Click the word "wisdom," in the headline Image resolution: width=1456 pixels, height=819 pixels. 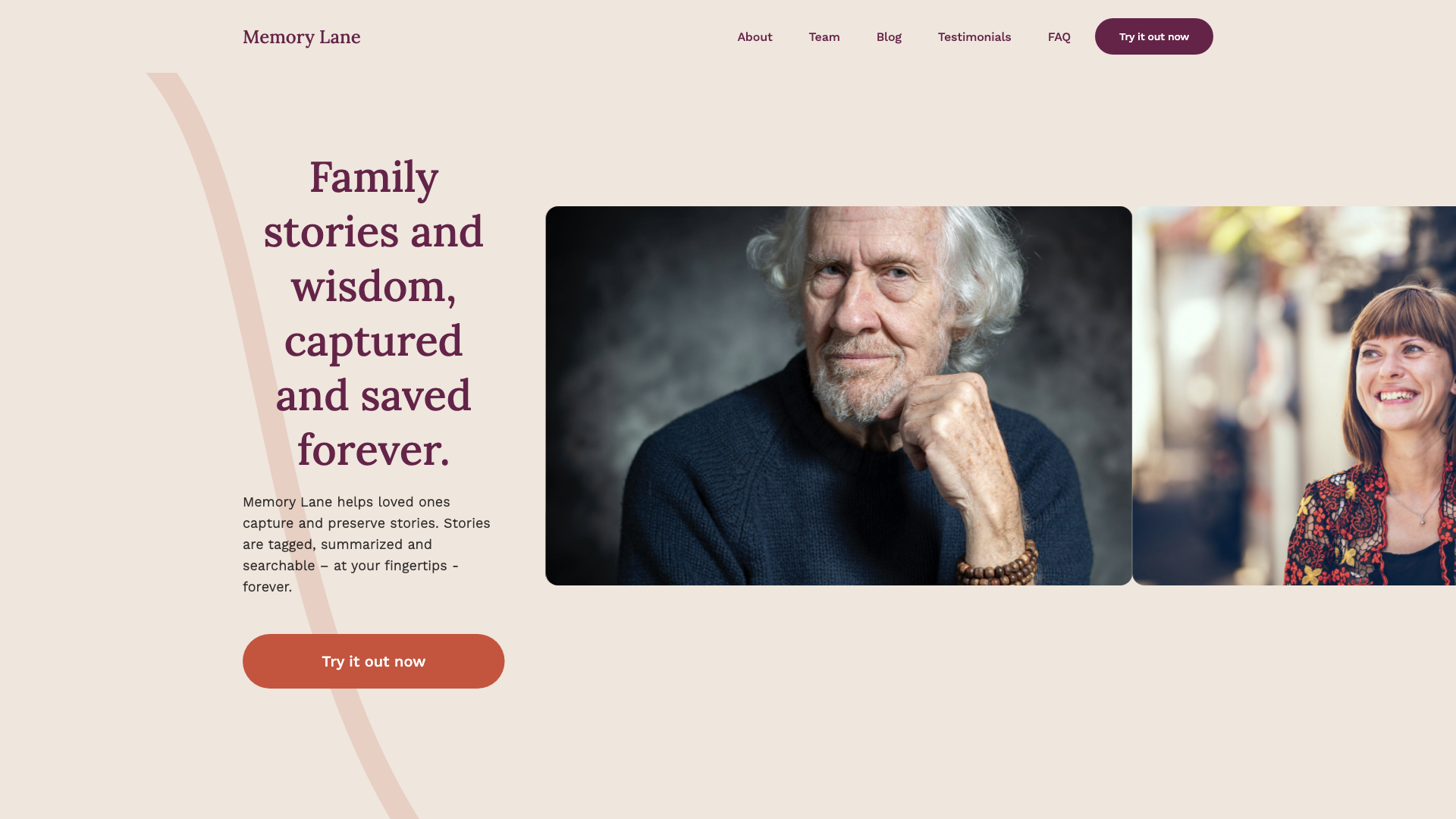click(373, 287)
